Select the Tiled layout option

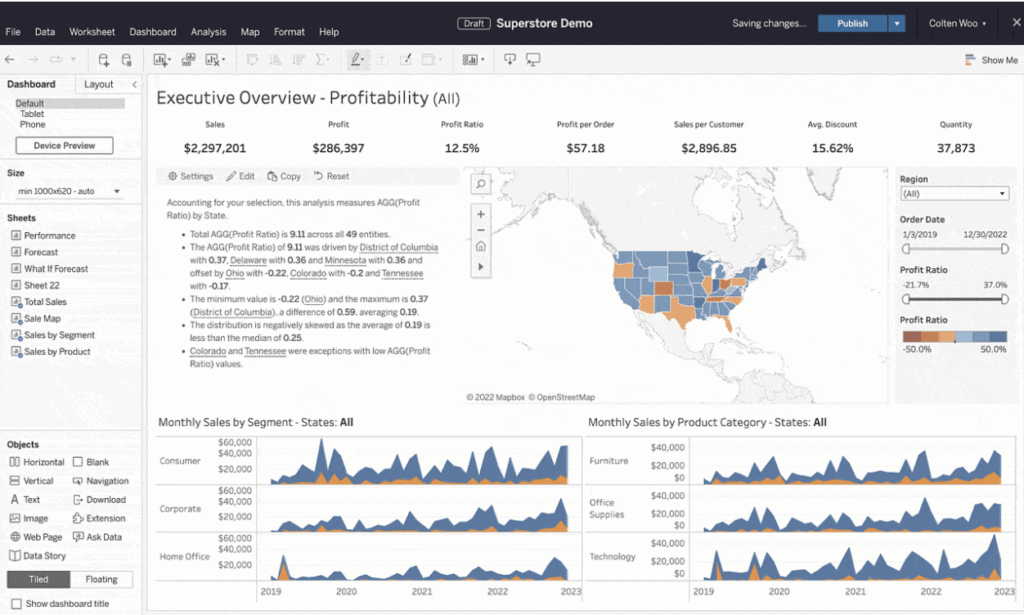38,579
